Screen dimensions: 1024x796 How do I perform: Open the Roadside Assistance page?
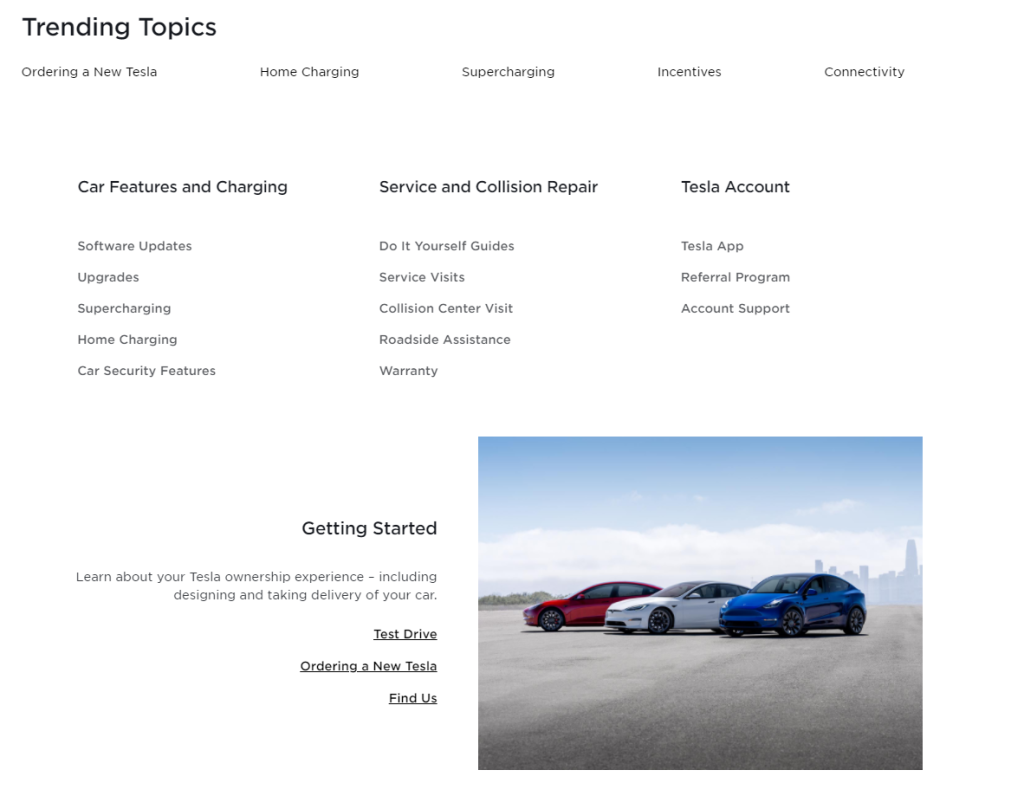tap(444, 339)
